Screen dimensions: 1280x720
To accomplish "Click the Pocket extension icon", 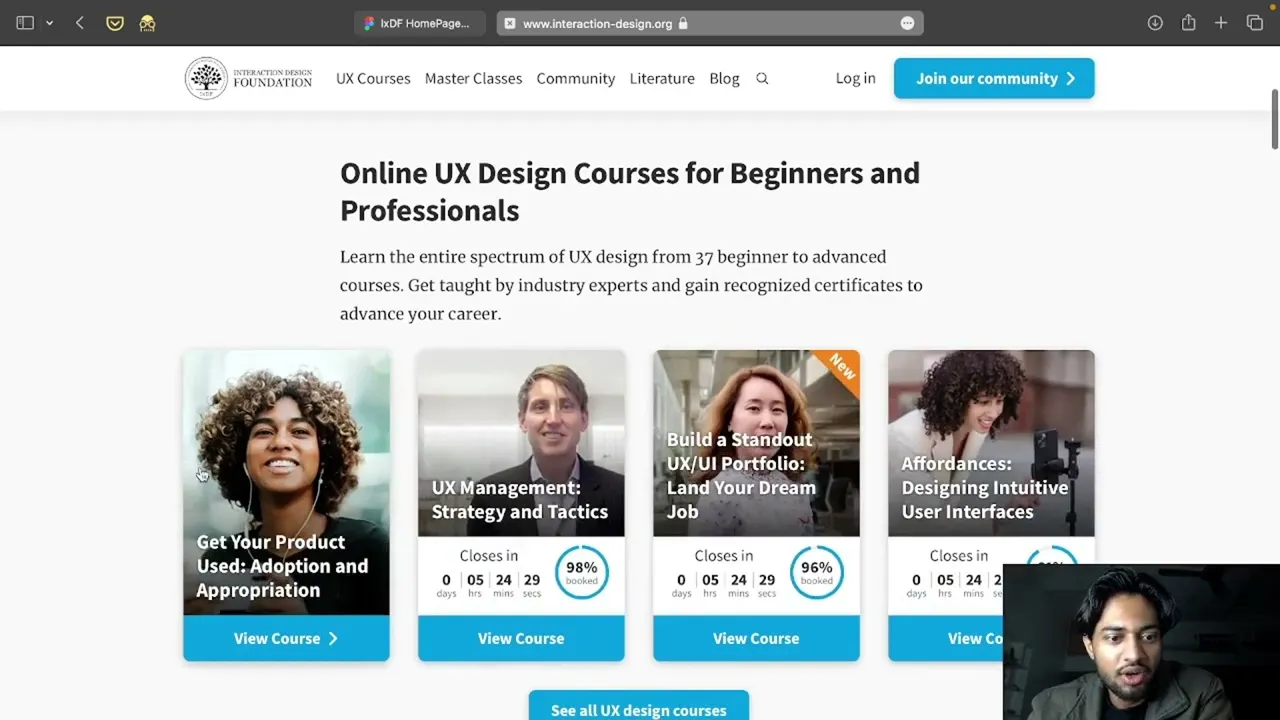I will 115,23.
